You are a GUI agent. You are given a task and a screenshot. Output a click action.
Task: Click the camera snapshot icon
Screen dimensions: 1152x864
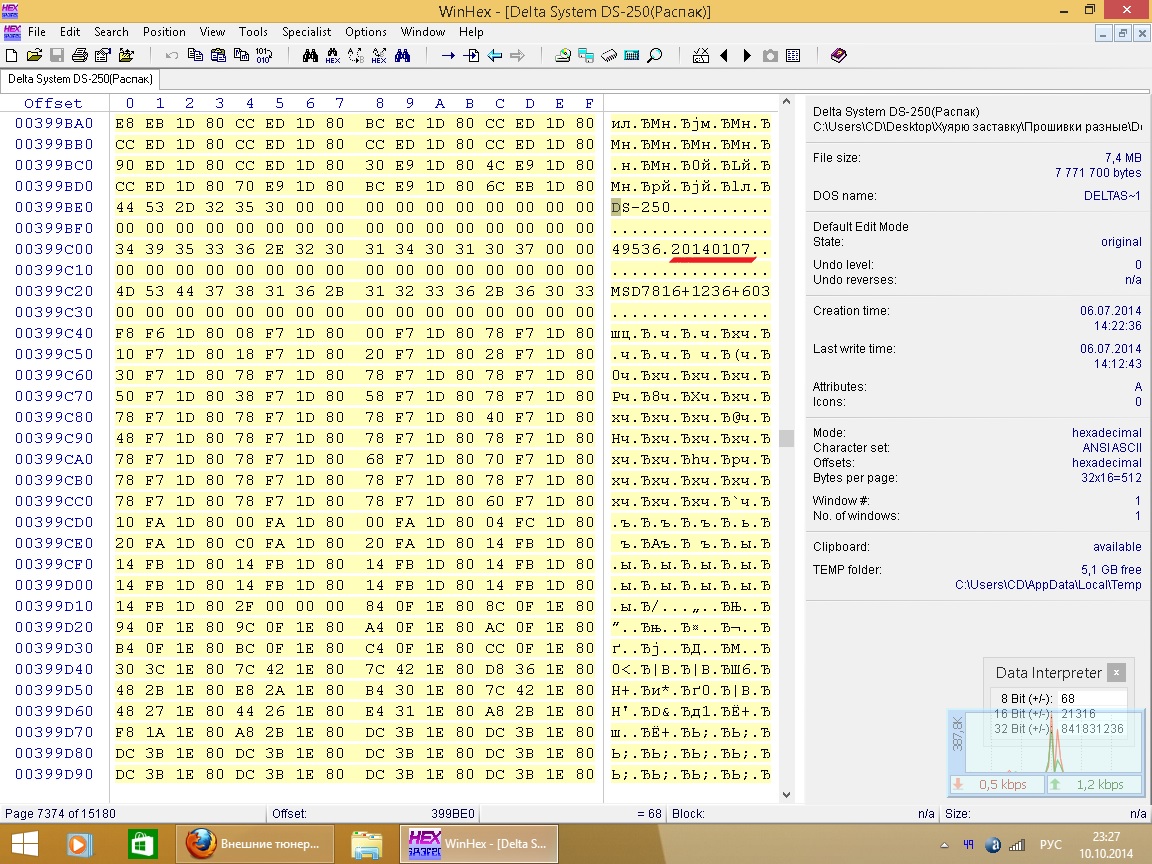click(x=770, y=56)
